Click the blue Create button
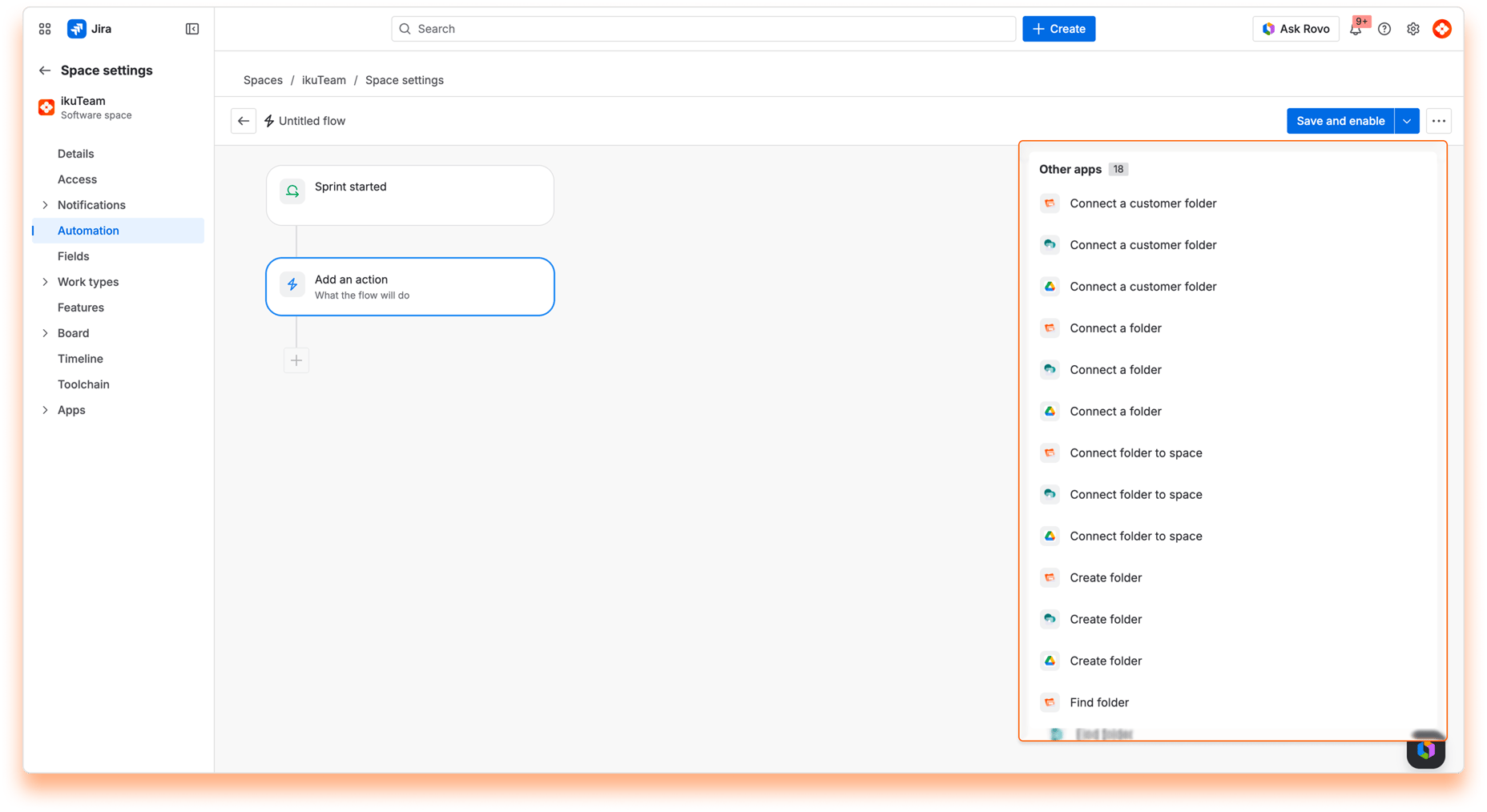 pos(1058,29)
